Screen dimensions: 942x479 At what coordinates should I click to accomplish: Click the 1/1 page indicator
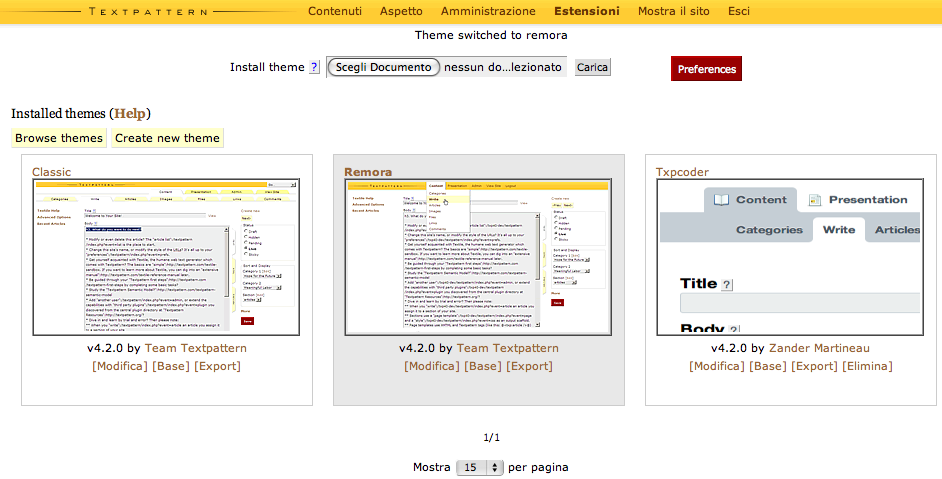(x=491, y=438)
